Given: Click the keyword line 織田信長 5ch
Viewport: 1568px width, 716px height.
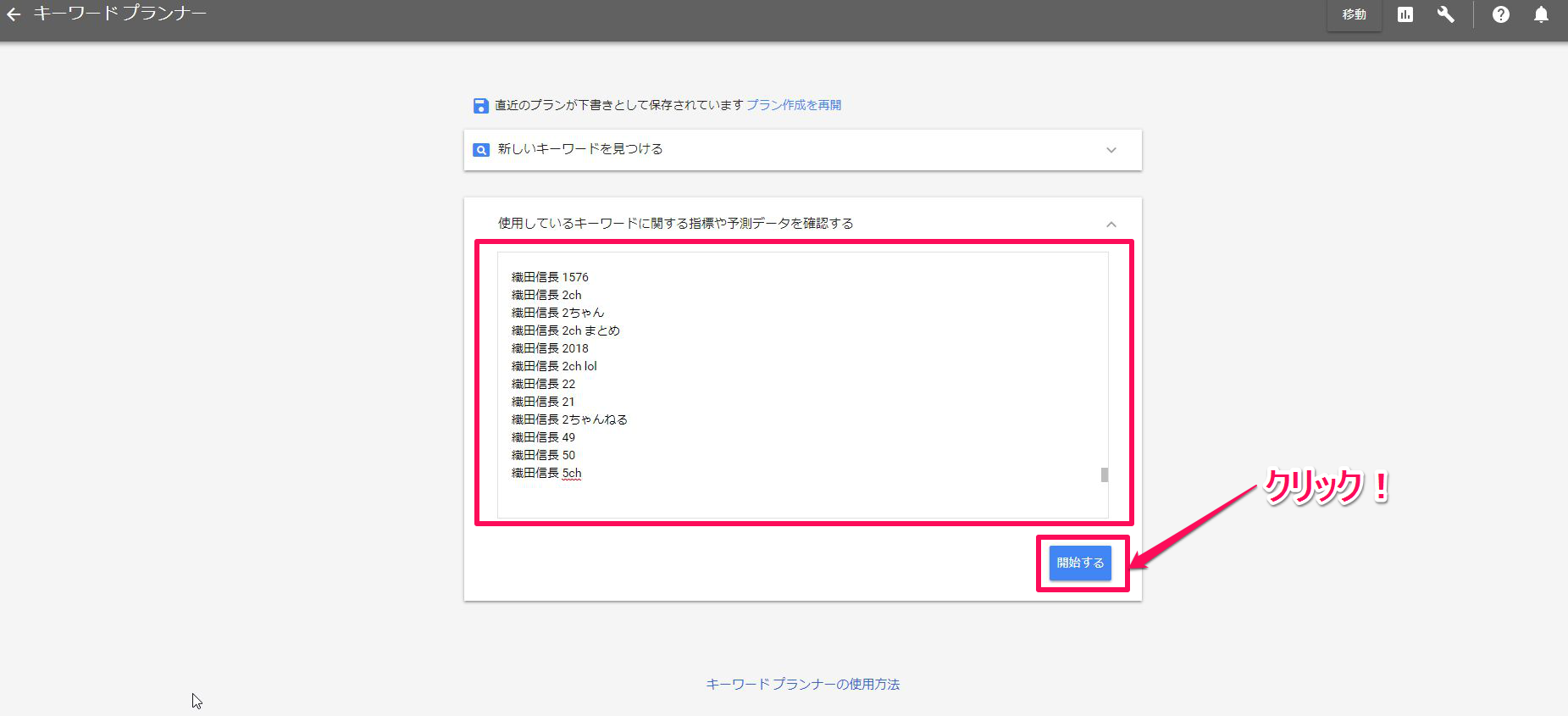Looking at the screenshot, I should point(546,473).
